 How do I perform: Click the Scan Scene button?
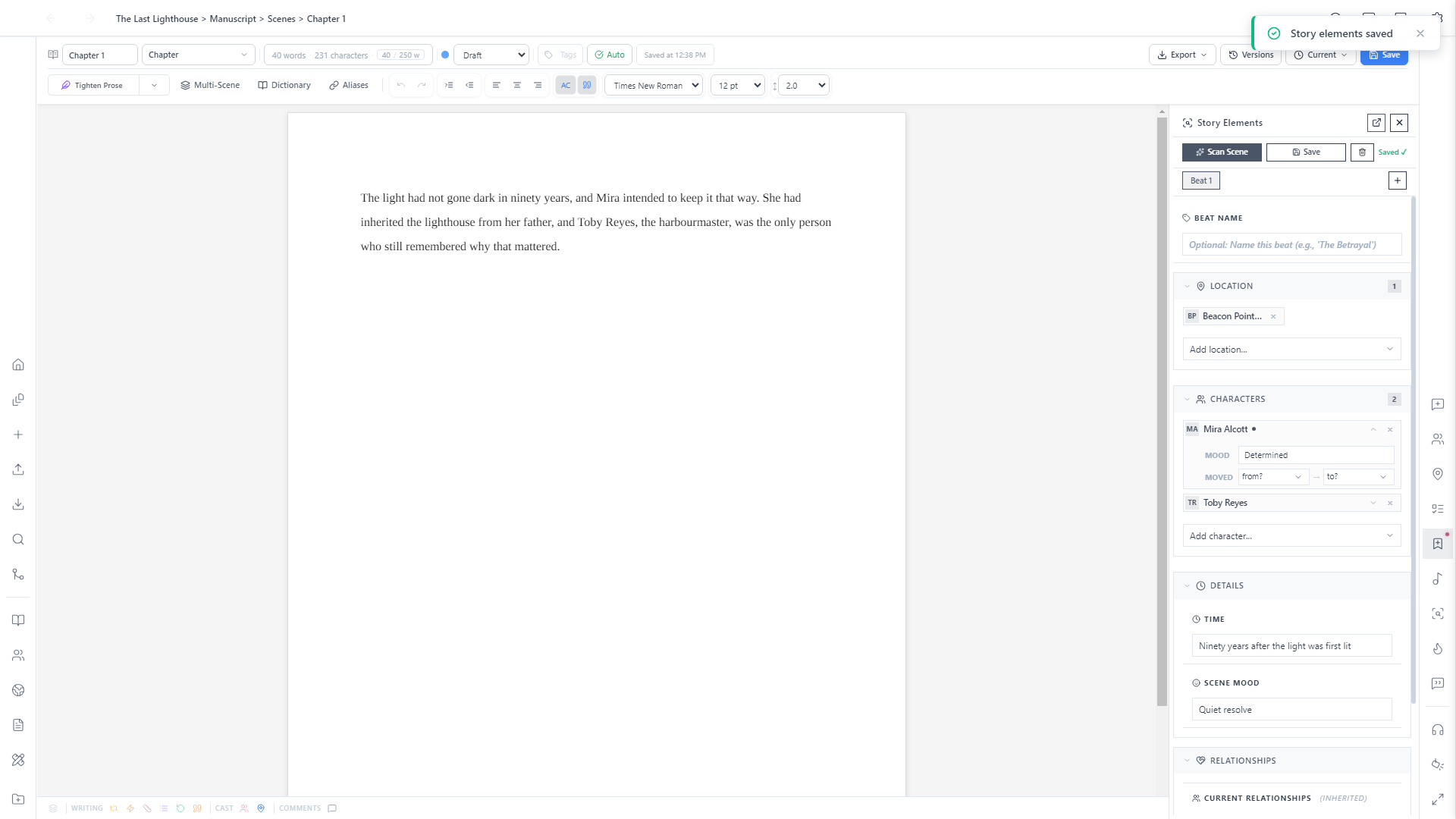point(1222,152)
